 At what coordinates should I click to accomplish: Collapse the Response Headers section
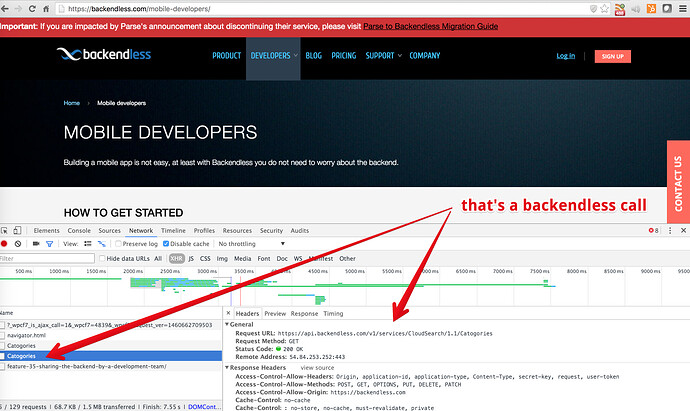pos(227,367)
